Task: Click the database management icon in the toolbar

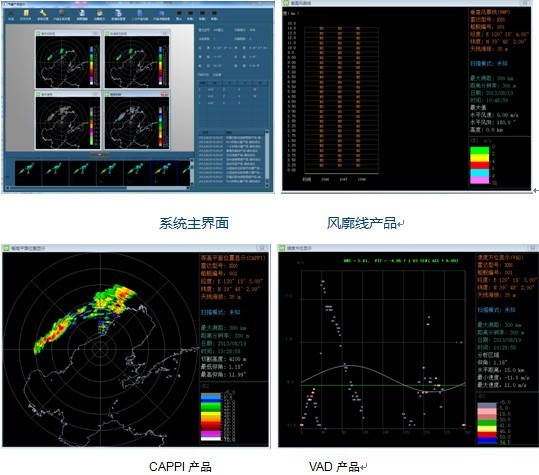Action: (x=118, y=13)
